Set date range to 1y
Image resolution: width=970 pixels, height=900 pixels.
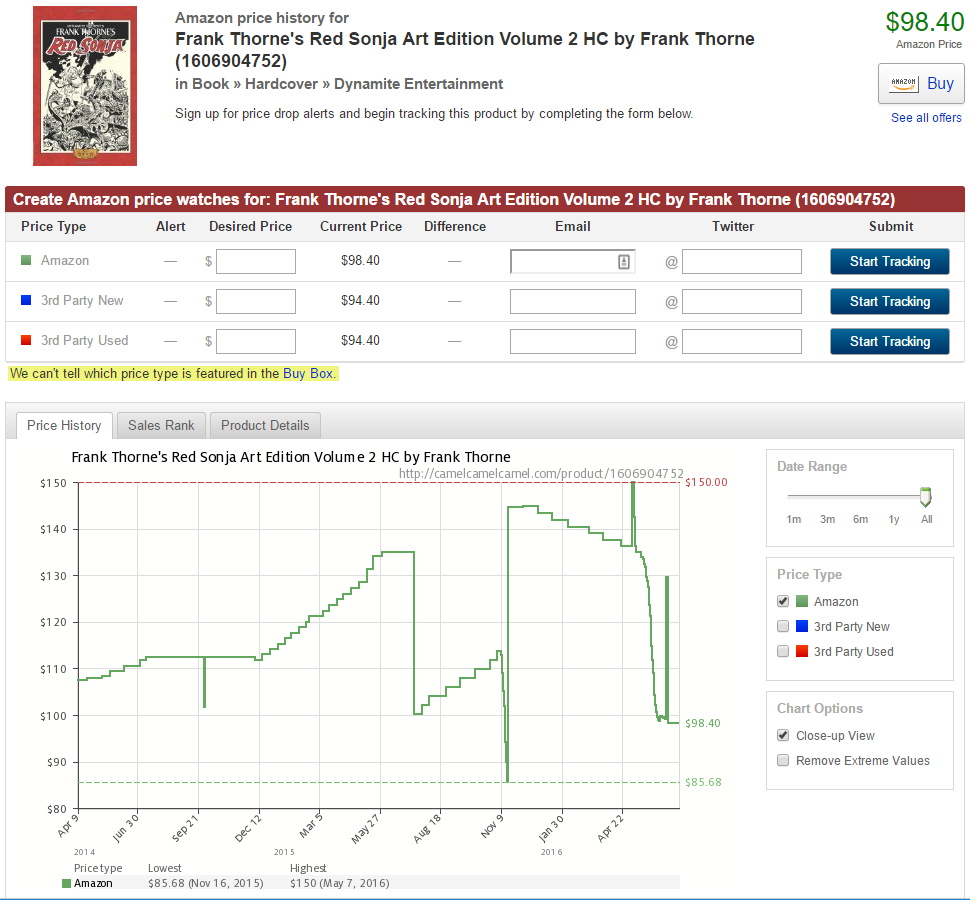893,519
